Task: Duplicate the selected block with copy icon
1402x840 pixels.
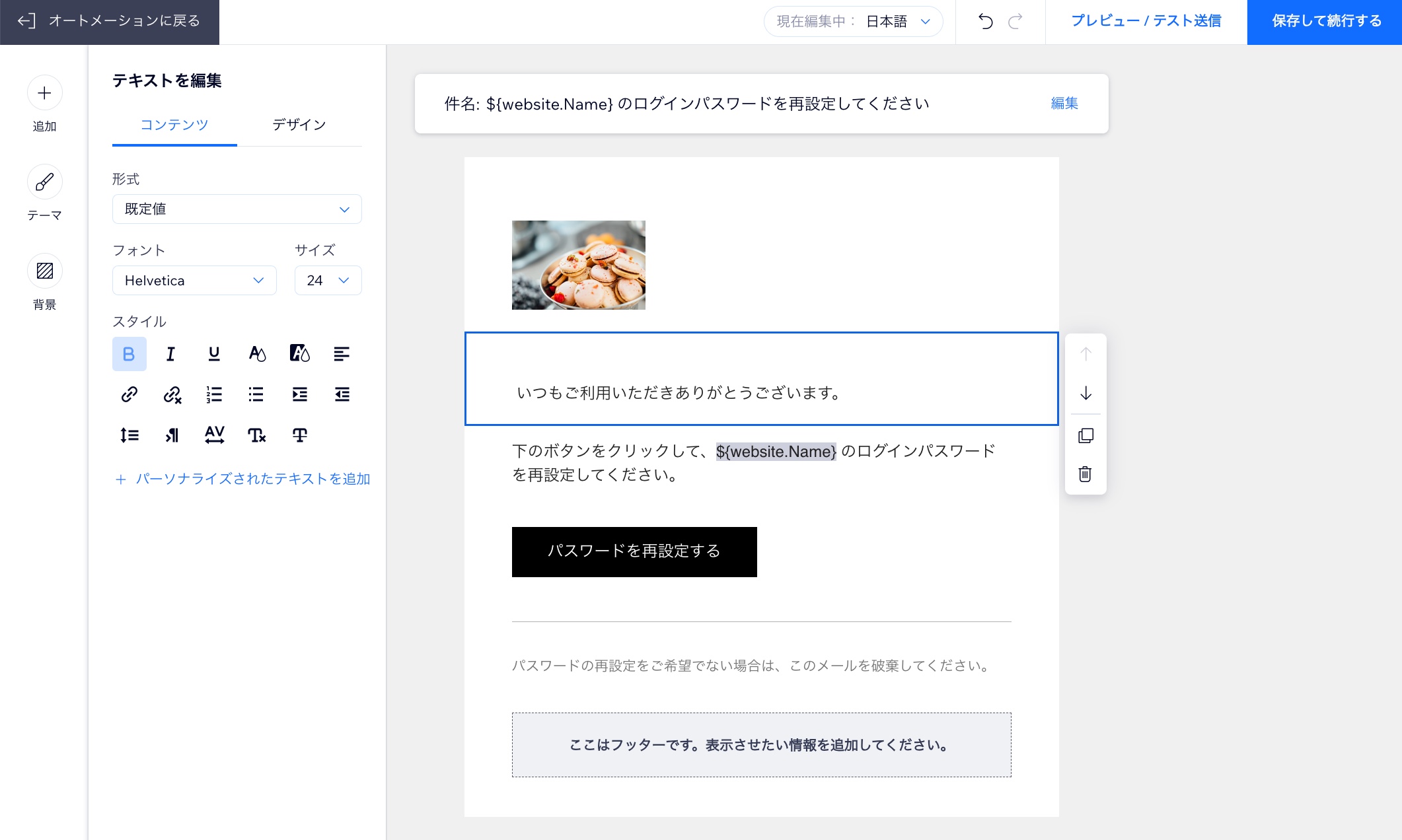Action: click(1085, 435)
